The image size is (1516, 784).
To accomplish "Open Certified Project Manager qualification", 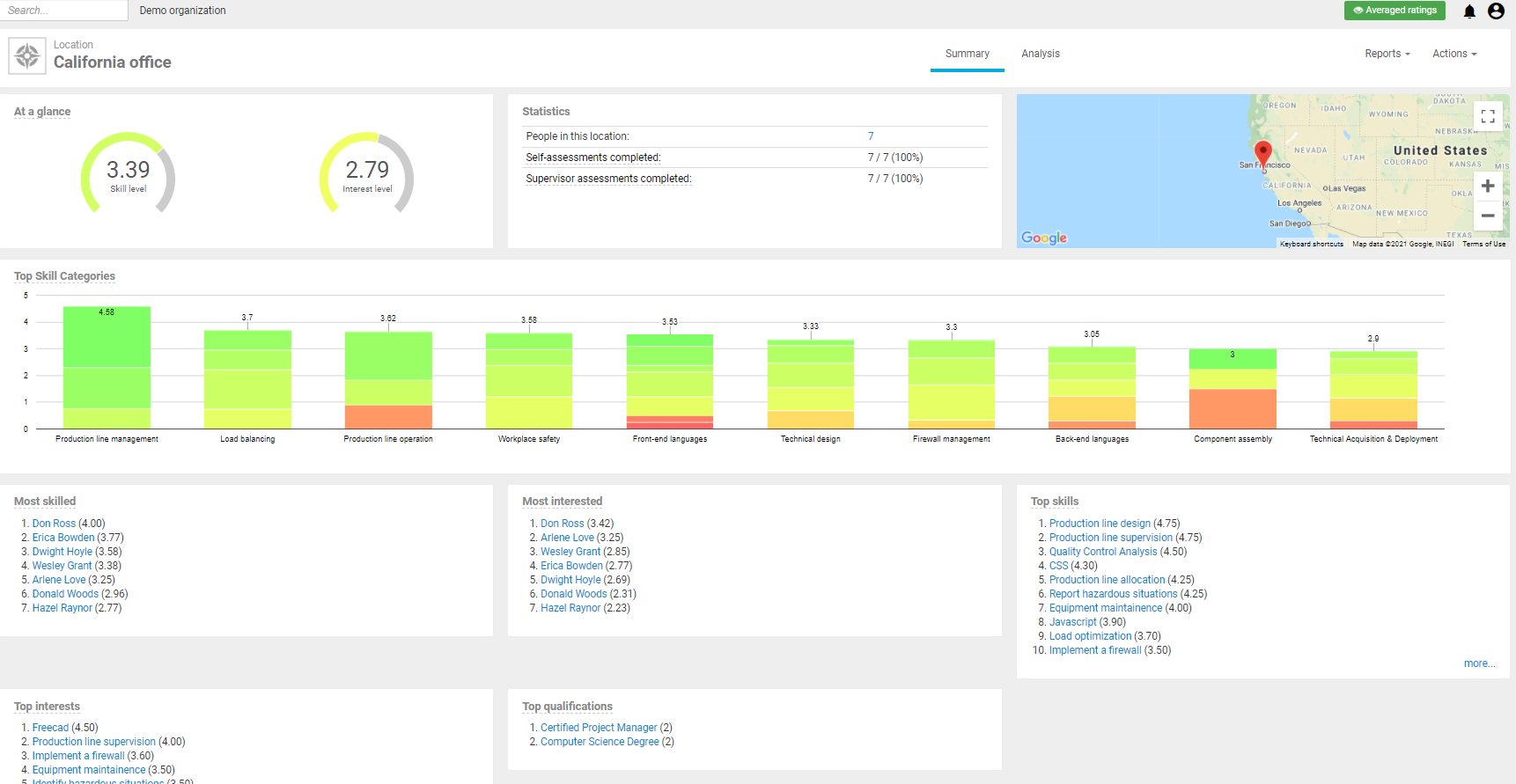I will click(599, 728).
